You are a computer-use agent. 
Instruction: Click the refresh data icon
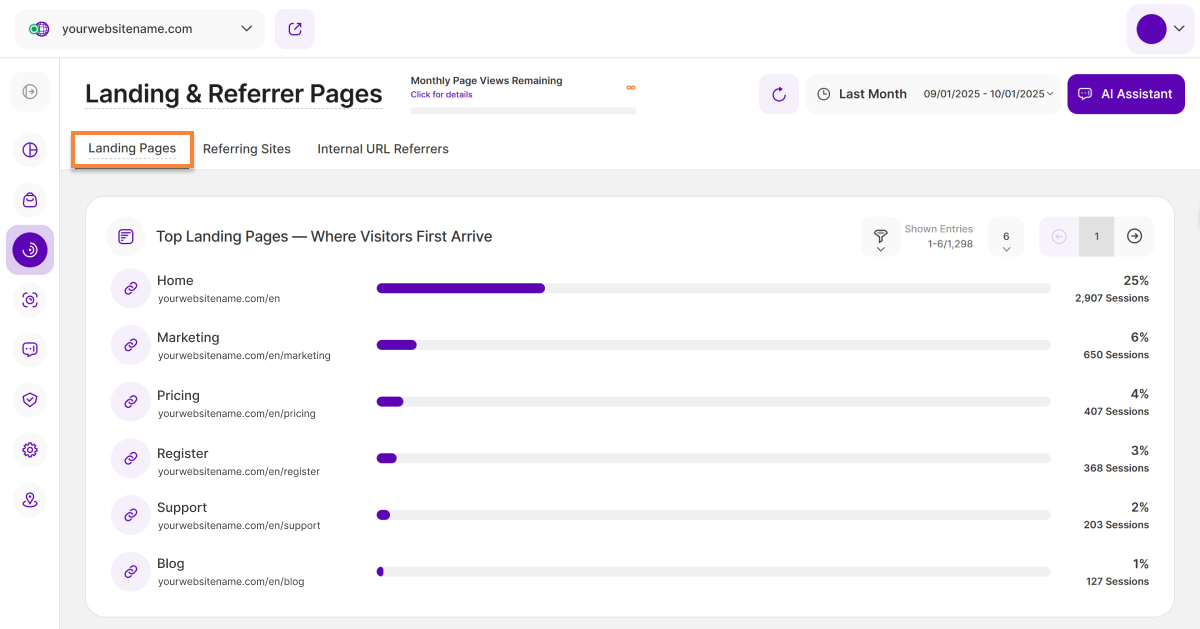click(778, 94)
